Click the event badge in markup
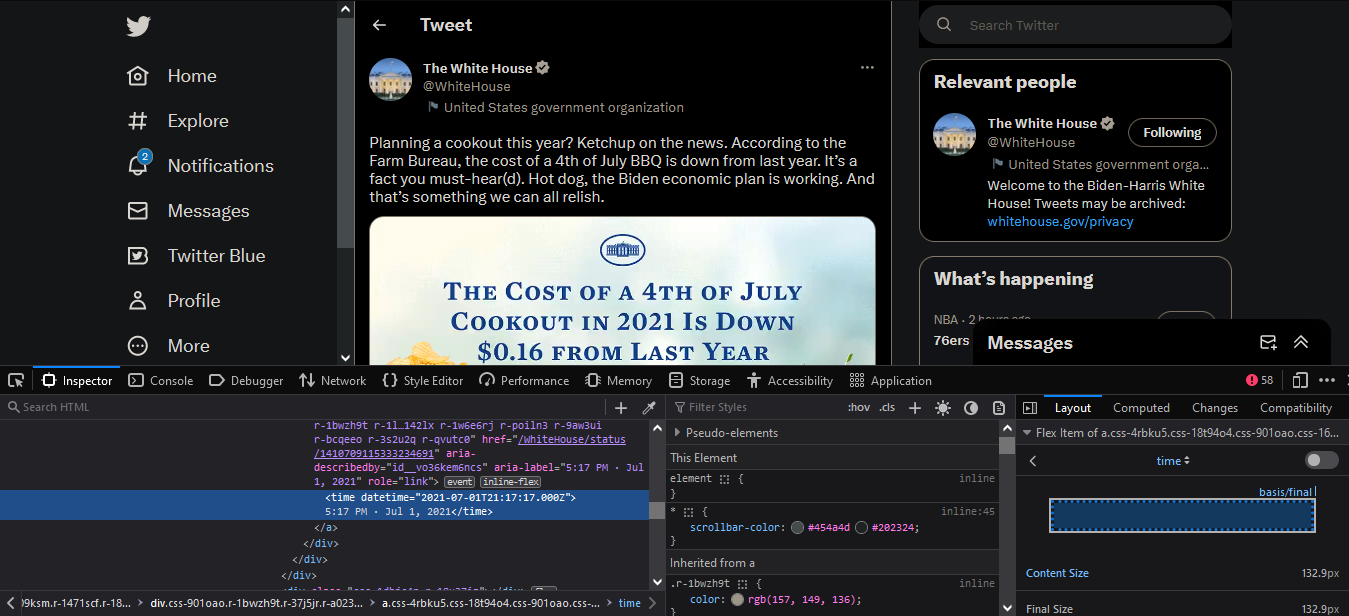The image size is (1349, 616). point(460,482)
